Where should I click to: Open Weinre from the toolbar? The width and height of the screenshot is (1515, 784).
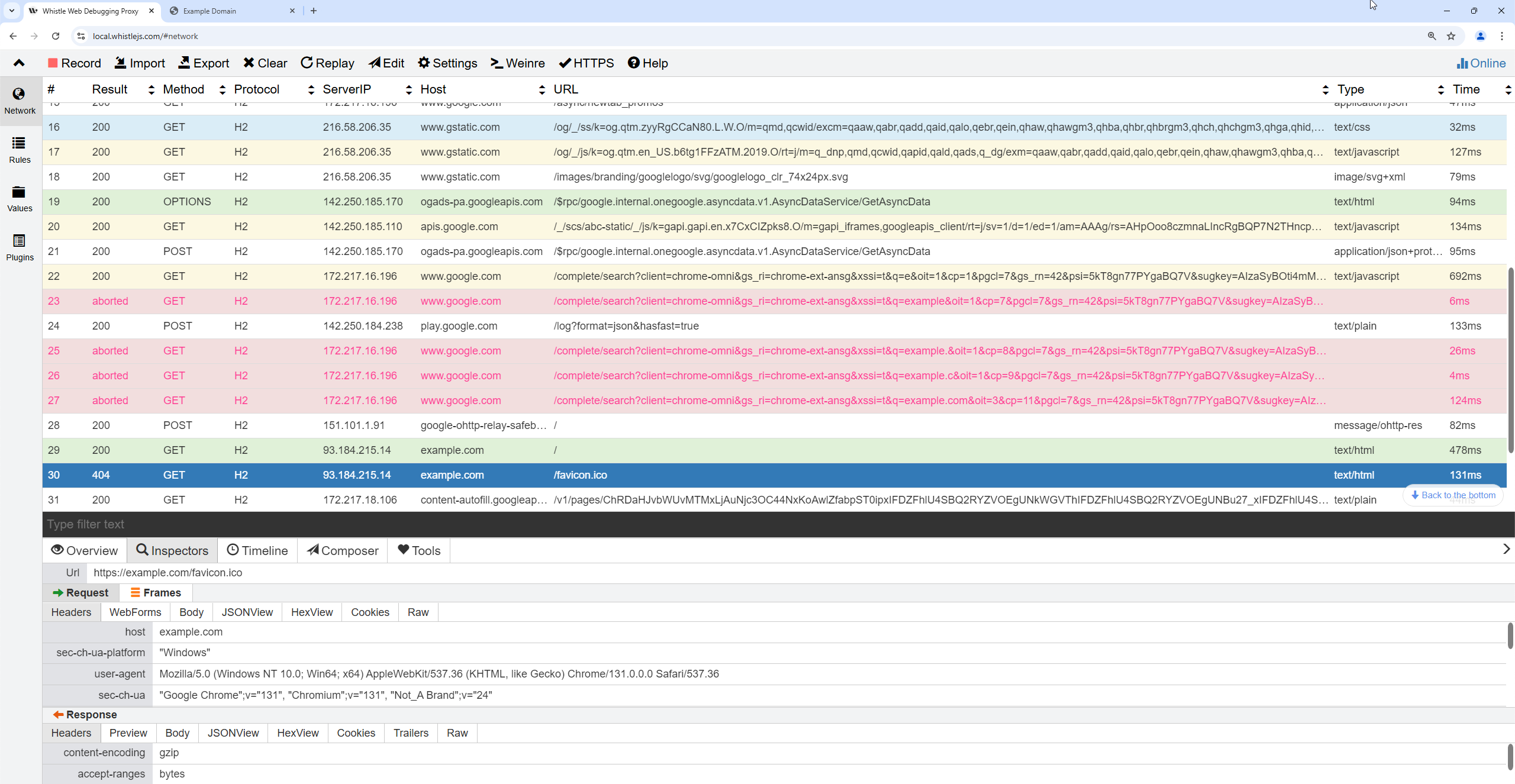point(518,63)
